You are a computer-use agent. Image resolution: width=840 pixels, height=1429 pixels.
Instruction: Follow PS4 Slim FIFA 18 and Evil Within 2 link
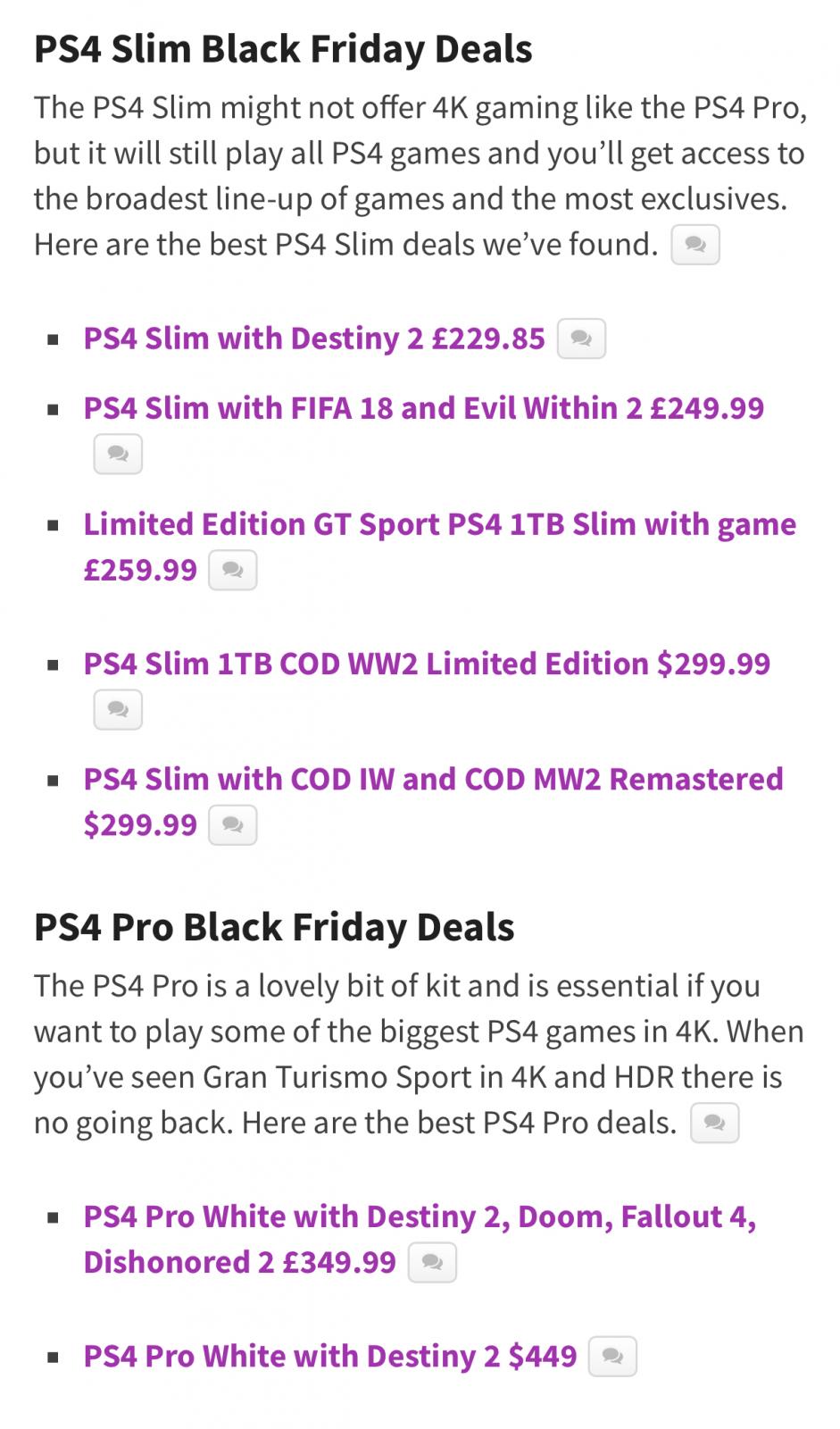[x=424, y=408]
